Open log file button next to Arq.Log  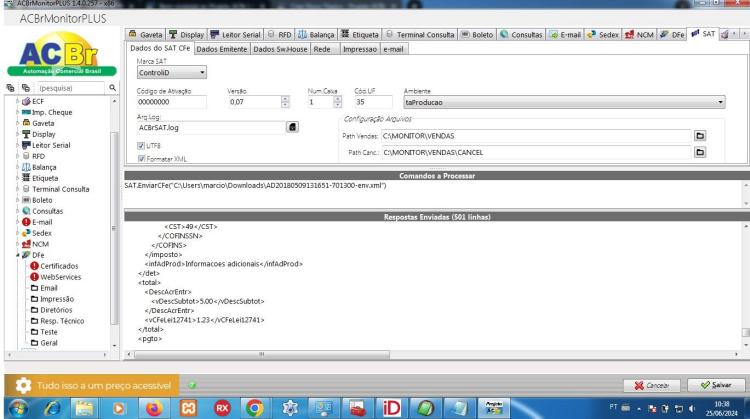tap(292, 127)
